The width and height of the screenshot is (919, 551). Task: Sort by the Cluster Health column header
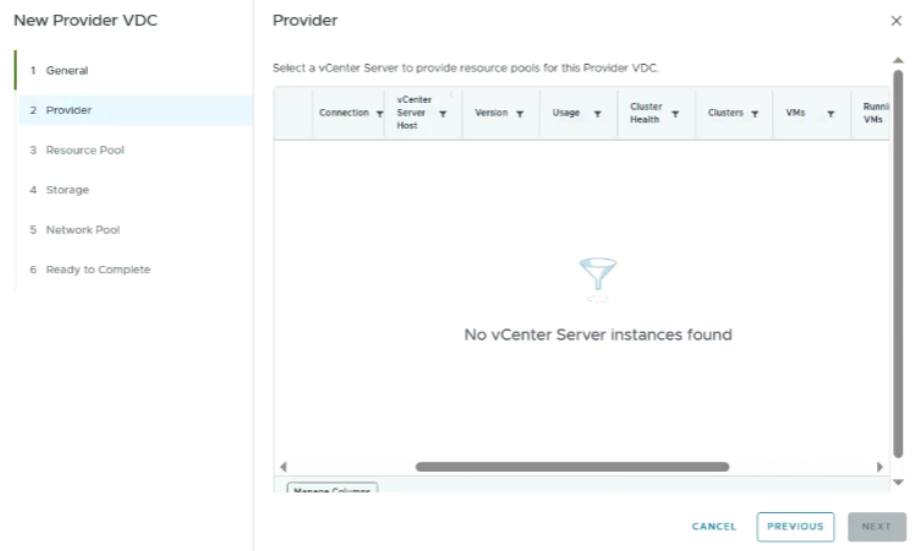[646, 113]
